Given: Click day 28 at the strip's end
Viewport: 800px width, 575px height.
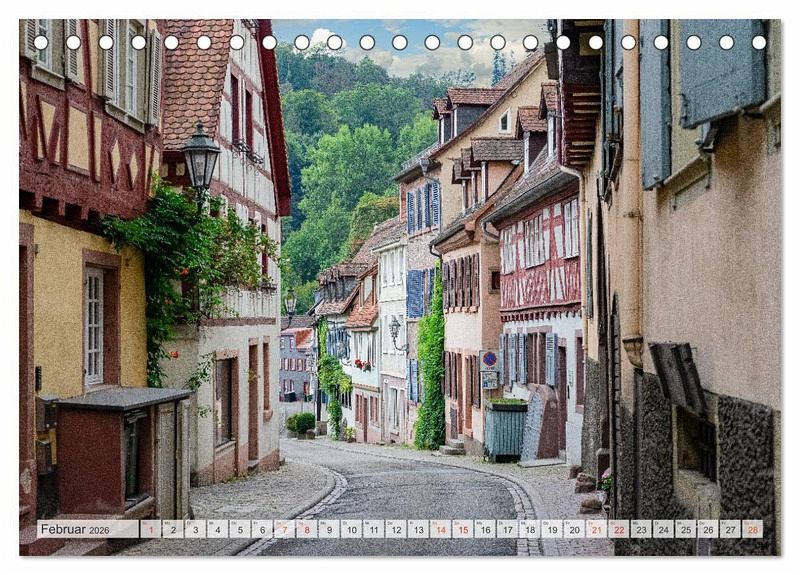Looking at the screenshot, I should pos(752,529).
